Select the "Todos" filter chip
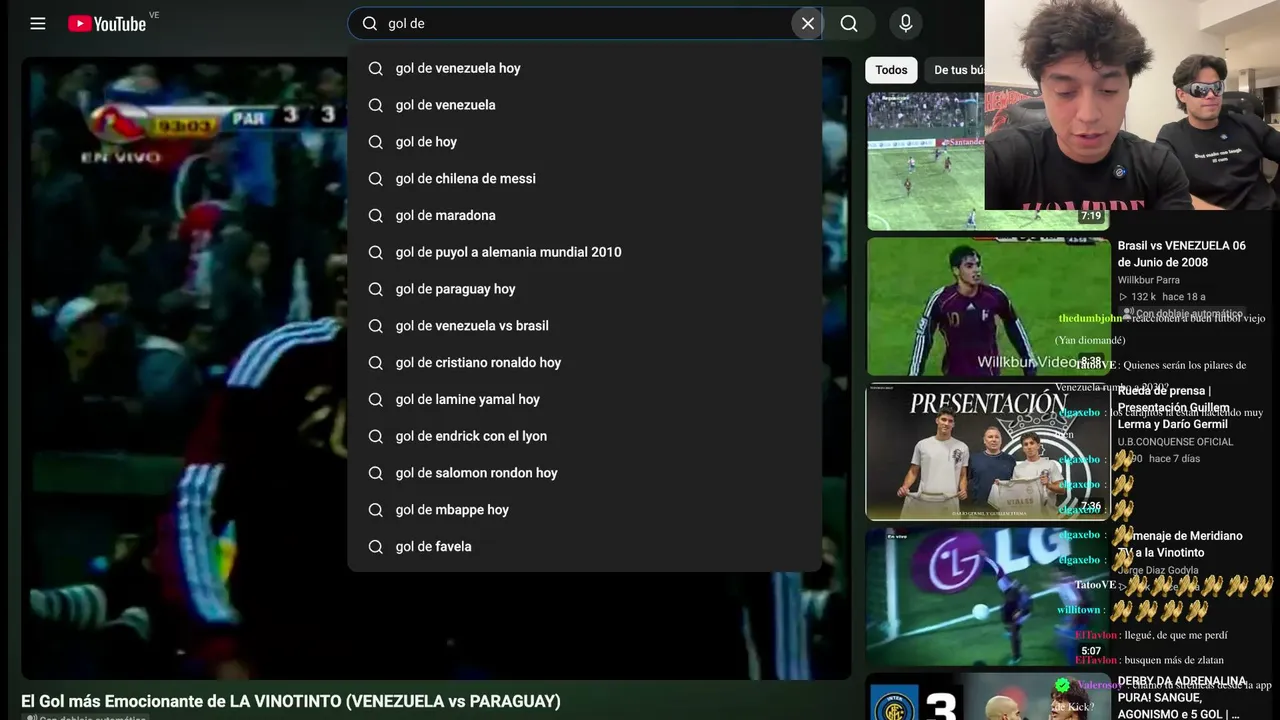Image resolution: width=1280 pixels, height=720 pixels. [891, 70]
